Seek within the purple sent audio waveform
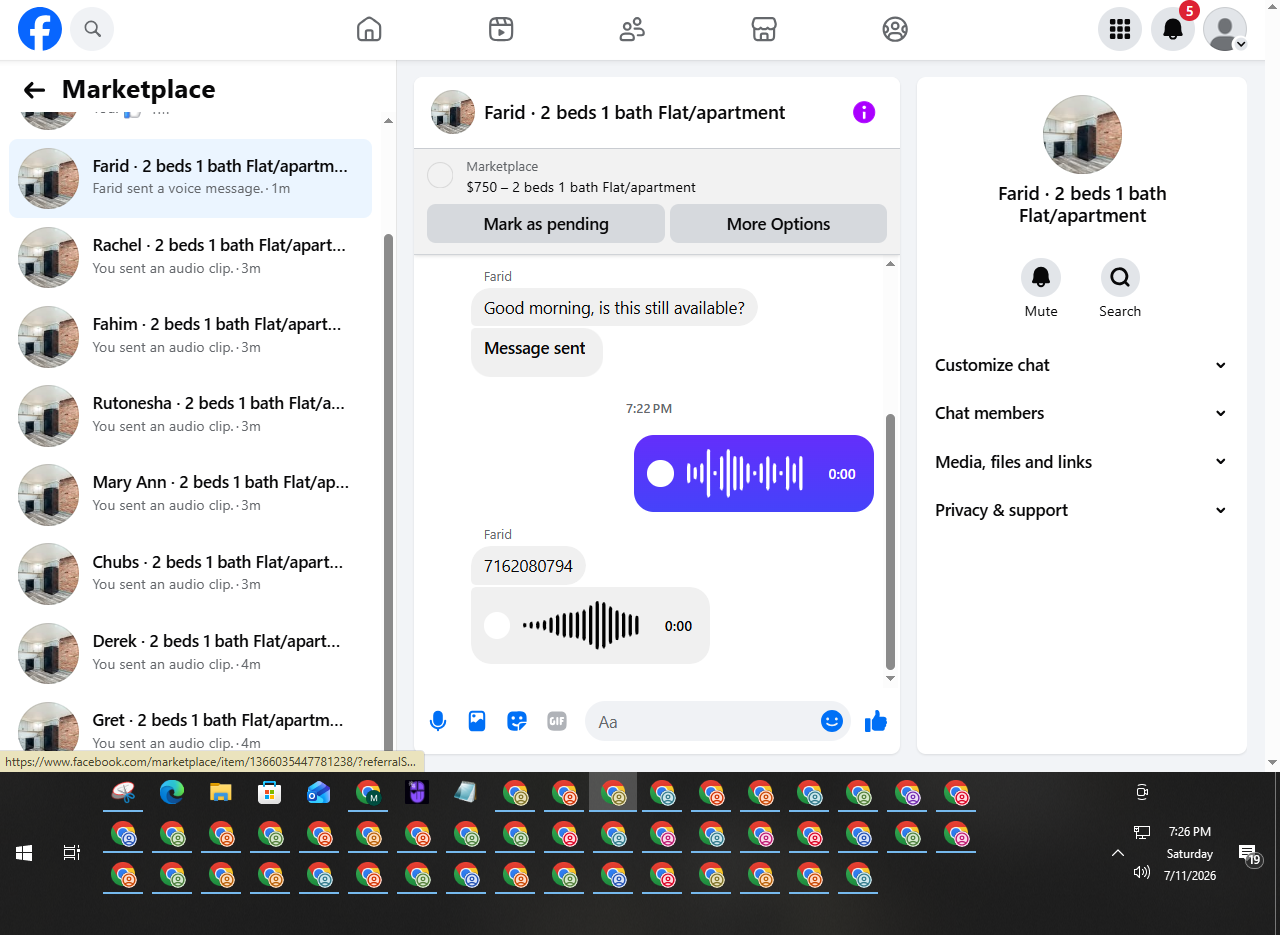 (x=745, y=473)
